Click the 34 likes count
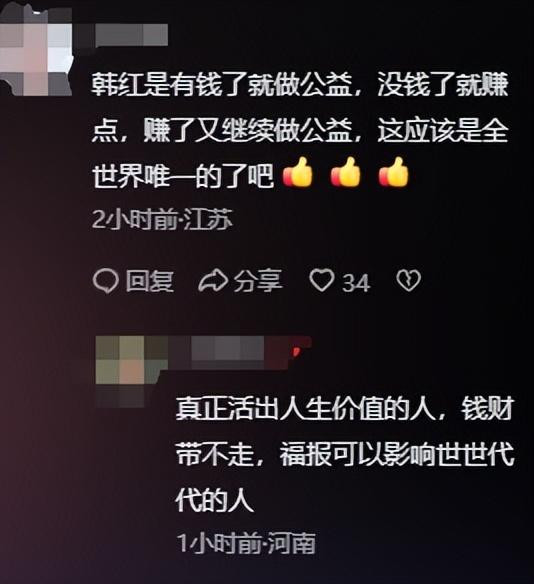This screenshot has width=534, height=584. (356, 283)
